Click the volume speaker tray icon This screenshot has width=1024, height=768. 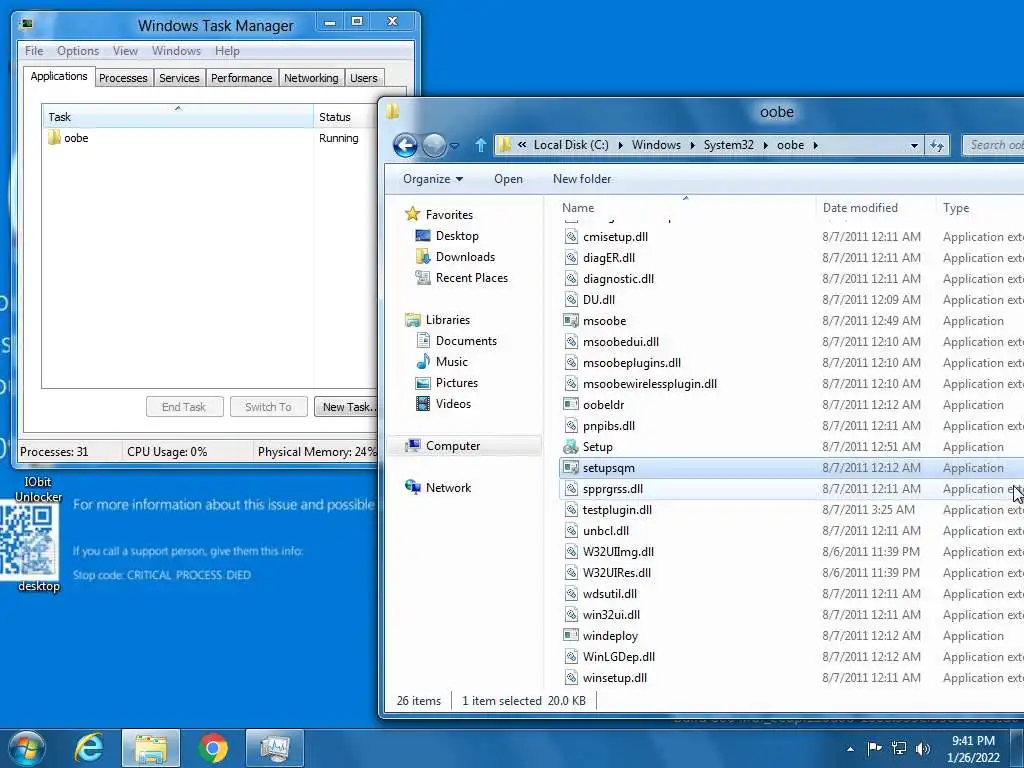click(x=922, y=748)
